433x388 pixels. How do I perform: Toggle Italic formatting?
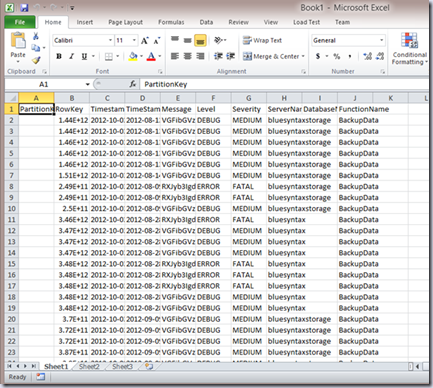71,56
